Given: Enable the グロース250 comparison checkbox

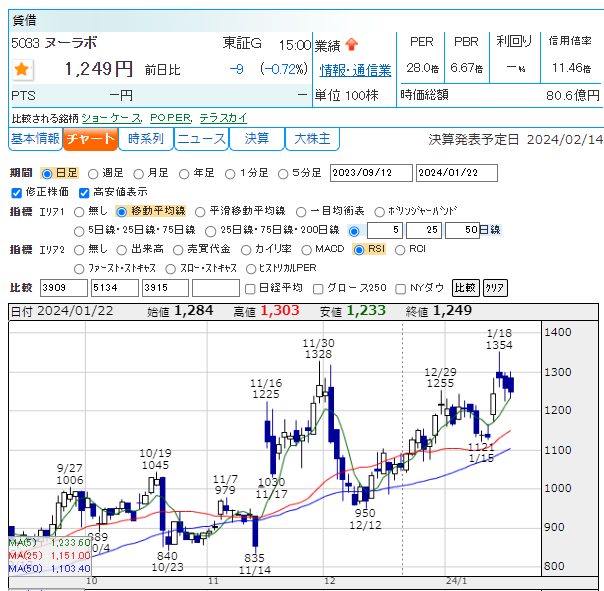Looking at the screenshot, I should [x=318, y=289].
